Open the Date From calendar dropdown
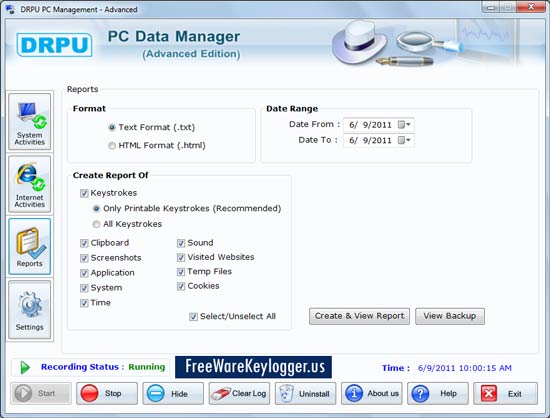 click(404, 124)
